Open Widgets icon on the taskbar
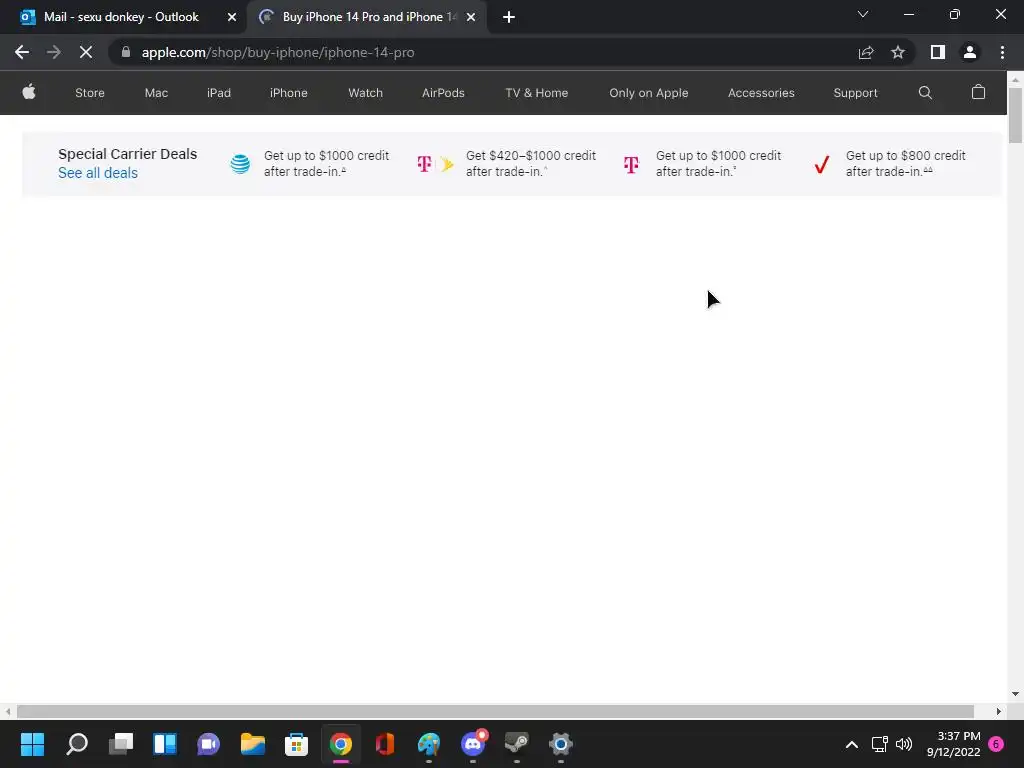1024x768 pixels. click(165, 744)
